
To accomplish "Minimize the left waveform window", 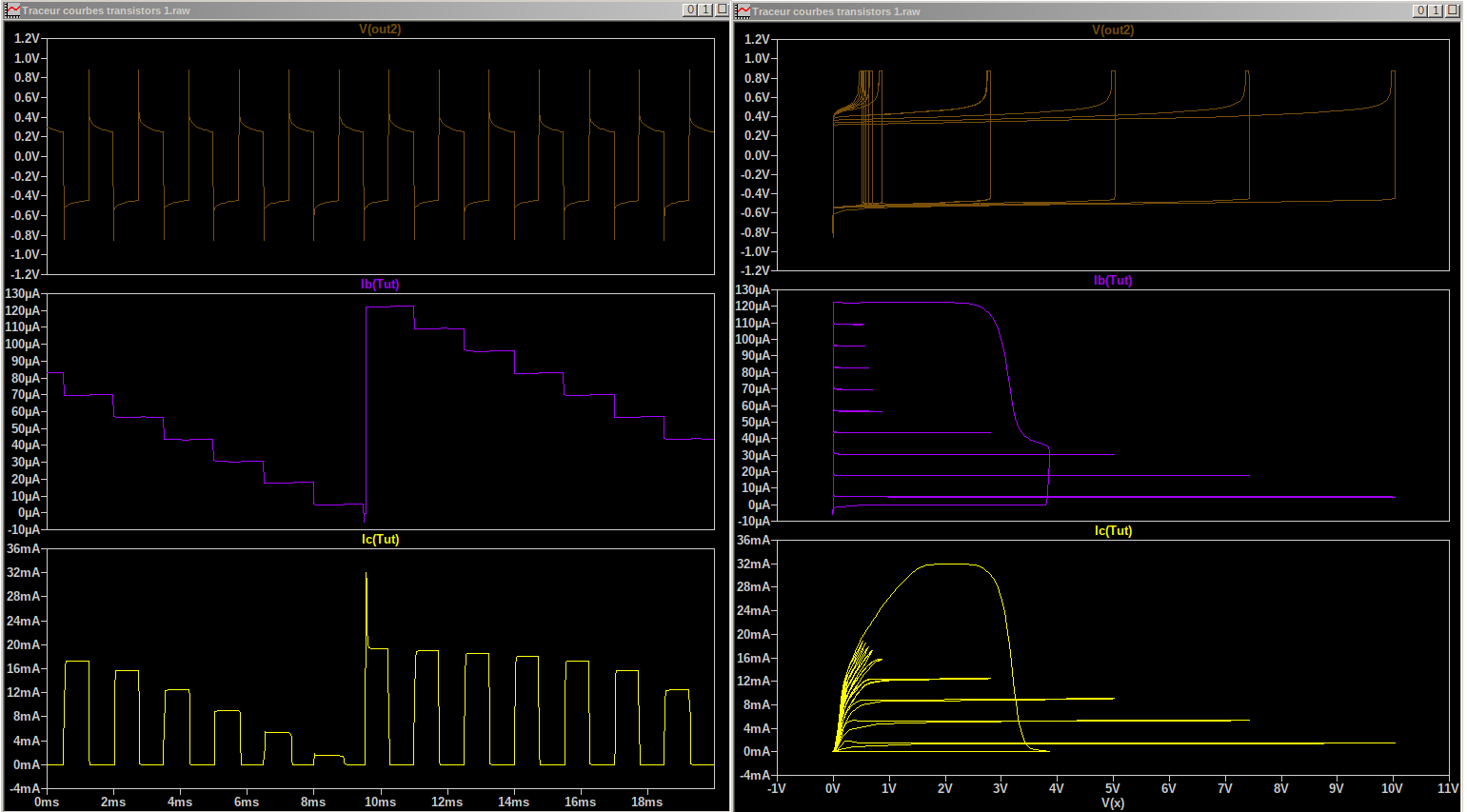I will tap(690, 10).
